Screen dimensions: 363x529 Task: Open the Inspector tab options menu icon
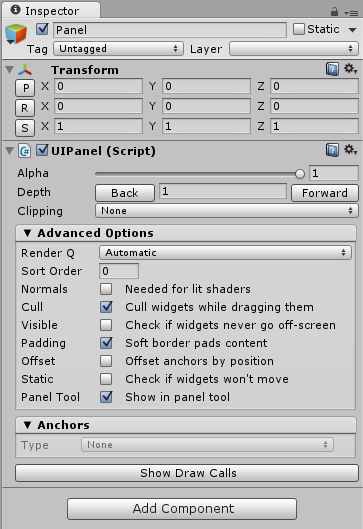click(x=351, y=13)
